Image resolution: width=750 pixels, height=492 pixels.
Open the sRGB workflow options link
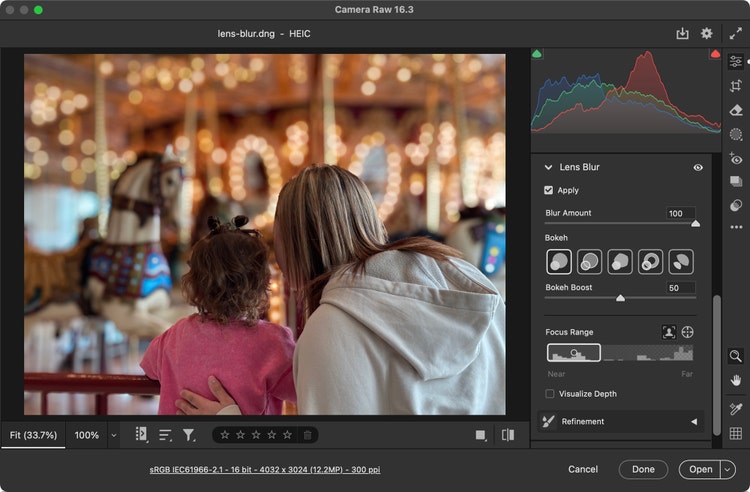264,469
